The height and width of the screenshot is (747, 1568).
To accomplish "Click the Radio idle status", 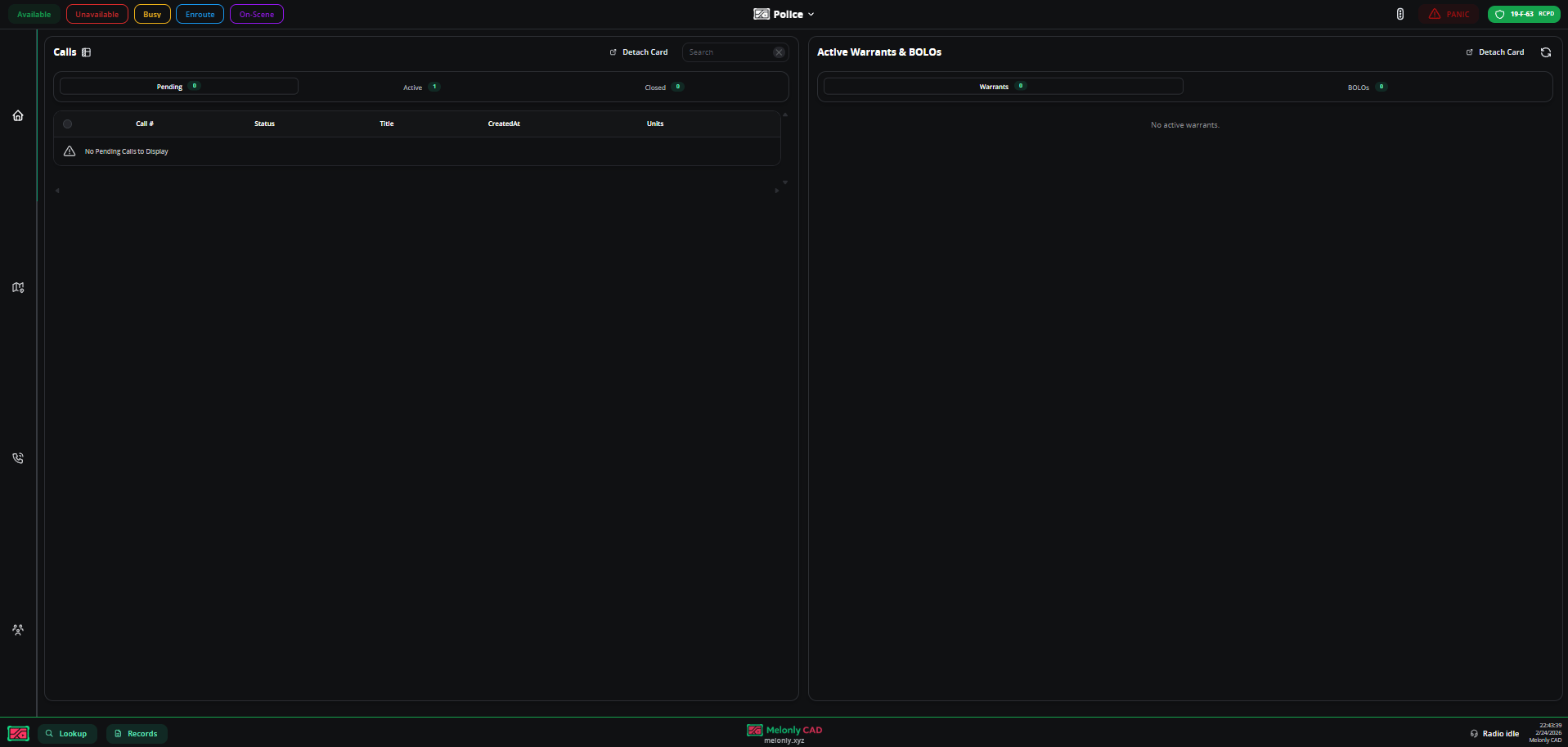I will click(1494, 734).
